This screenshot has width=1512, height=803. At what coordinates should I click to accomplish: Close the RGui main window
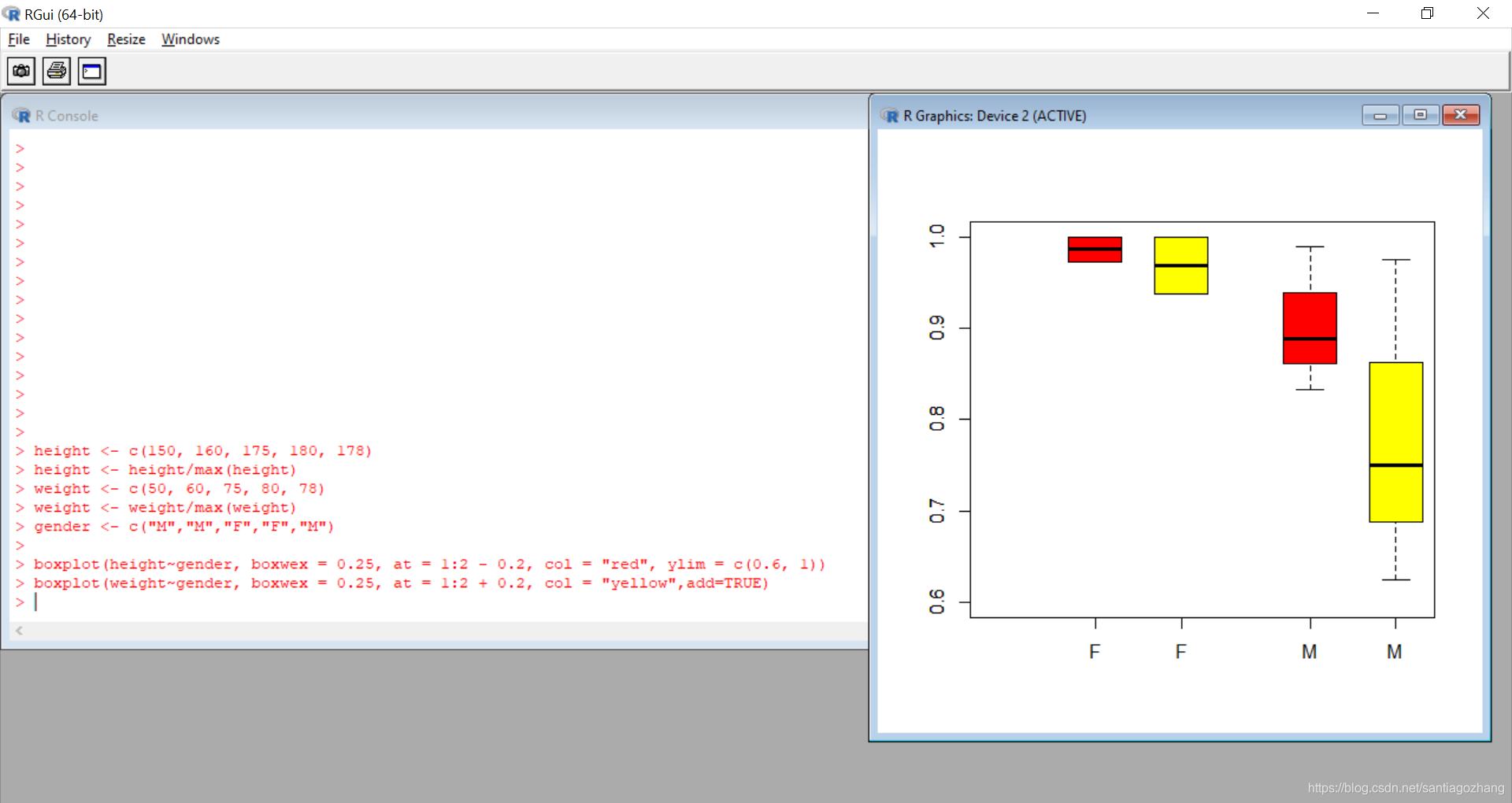pos(1483,13)
